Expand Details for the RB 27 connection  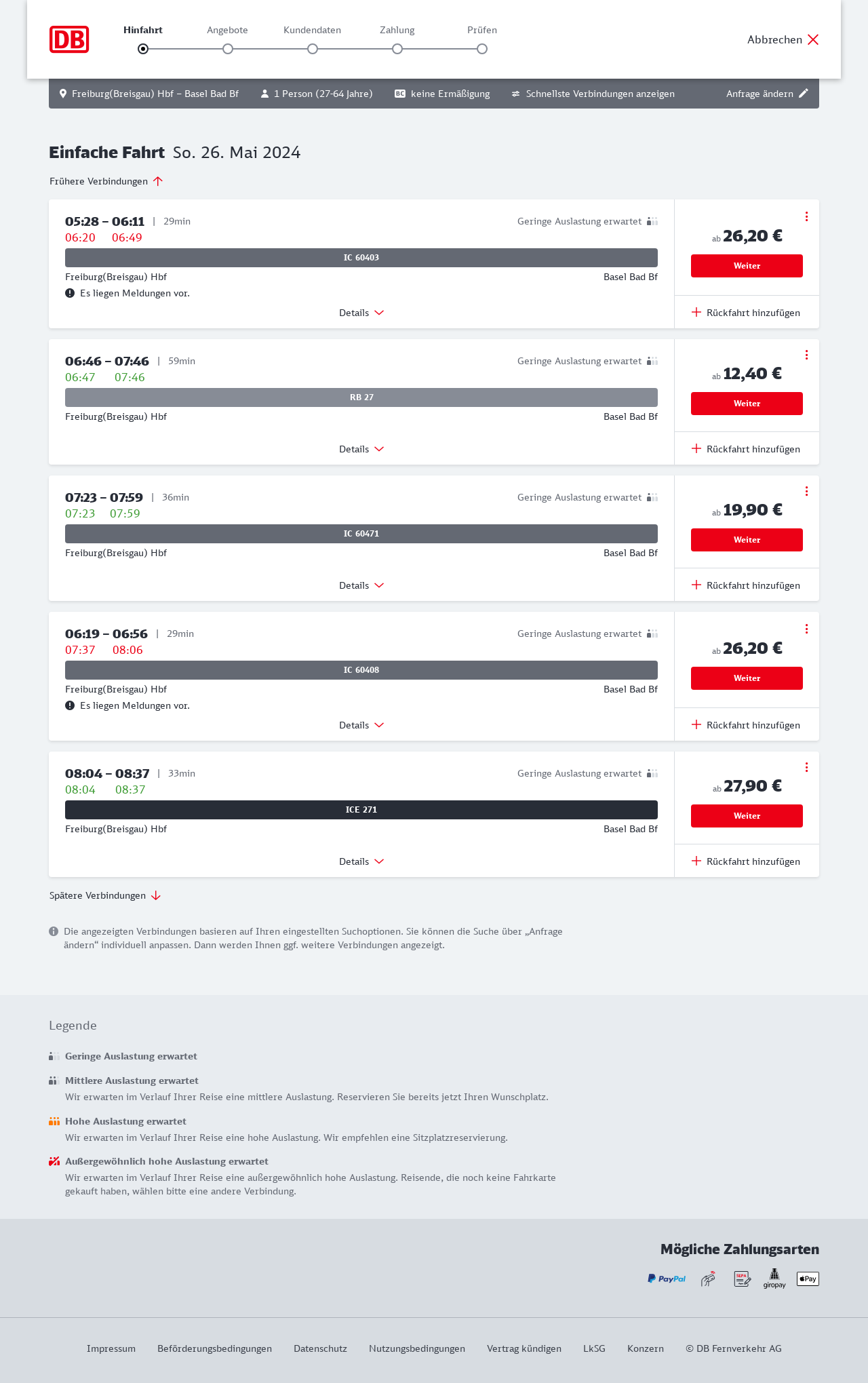pos(361,449)
